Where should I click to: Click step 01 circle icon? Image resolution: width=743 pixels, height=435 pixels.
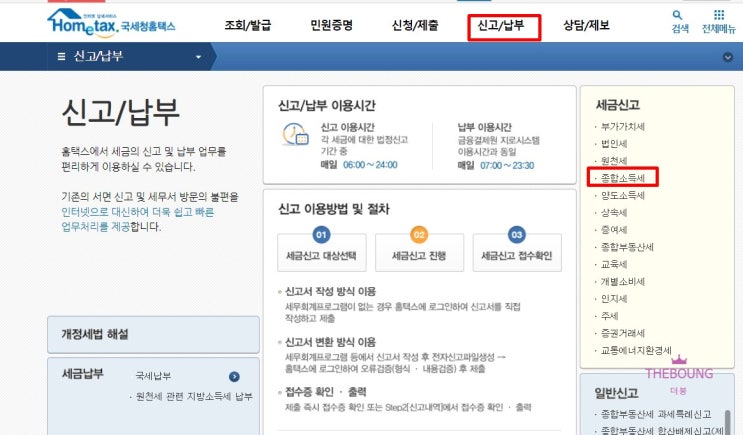[x=321, y=235]
